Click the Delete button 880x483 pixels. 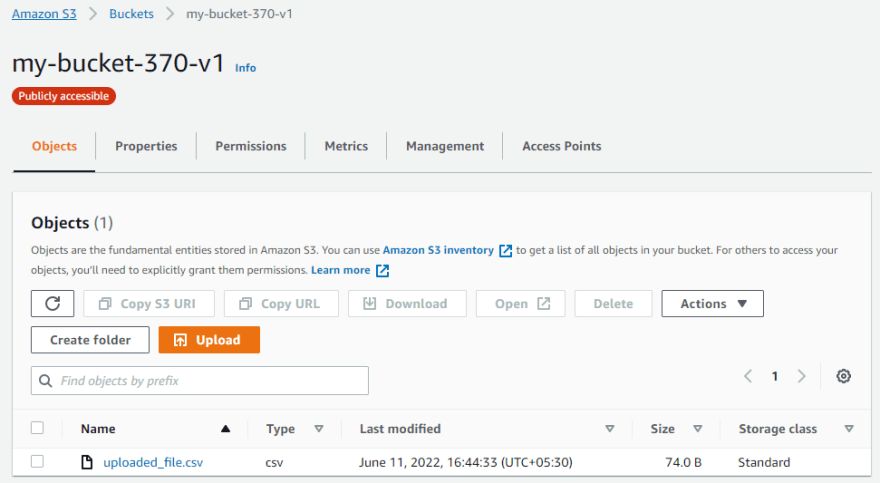(613, 303)
